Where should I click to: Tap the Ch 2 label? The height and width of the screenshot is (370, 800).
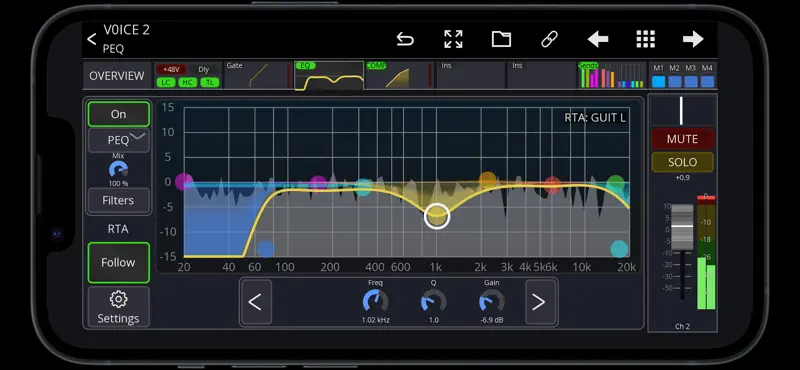682,327
